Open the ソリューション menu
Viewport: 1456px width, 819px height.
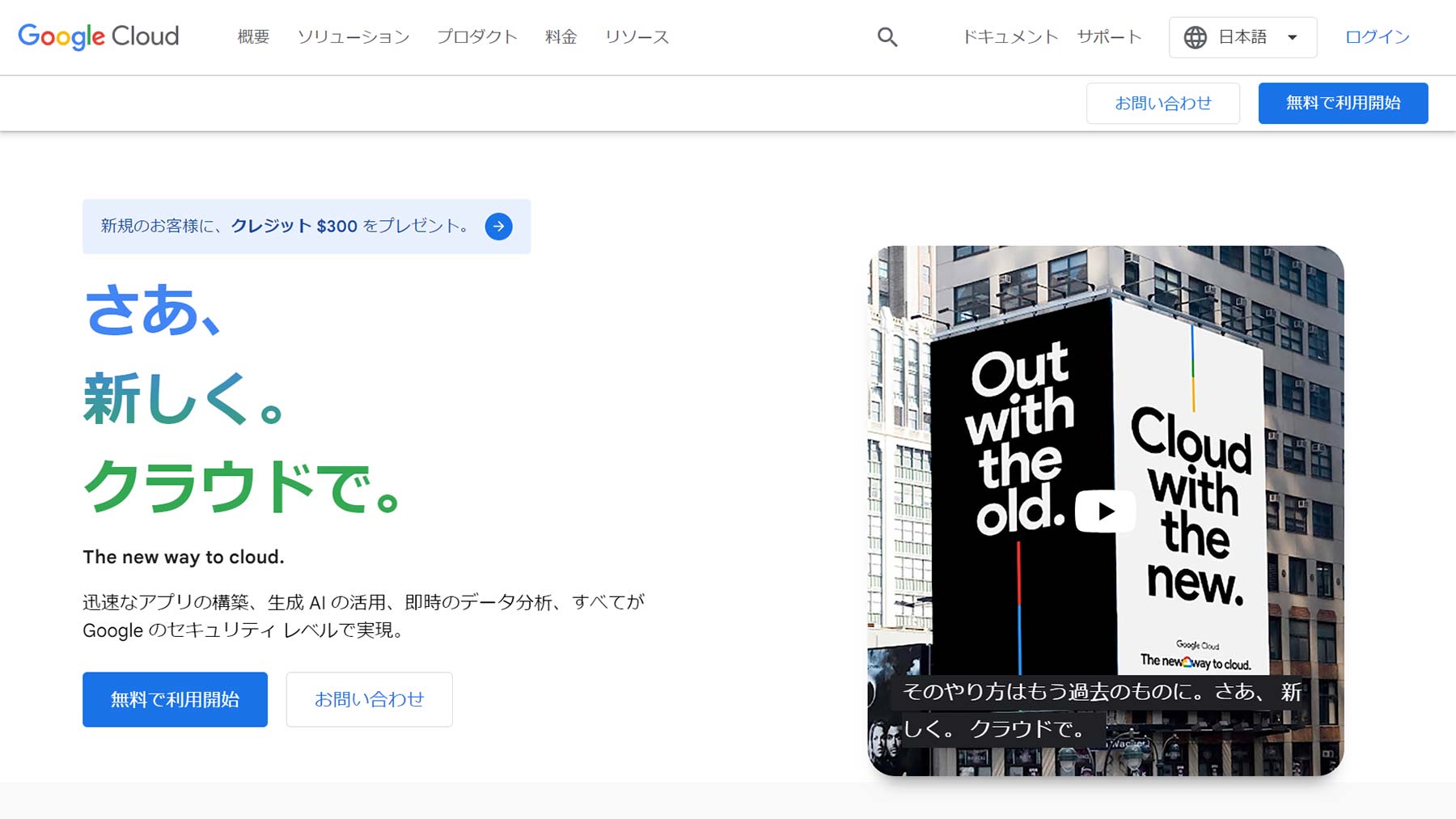pos(353,37)
